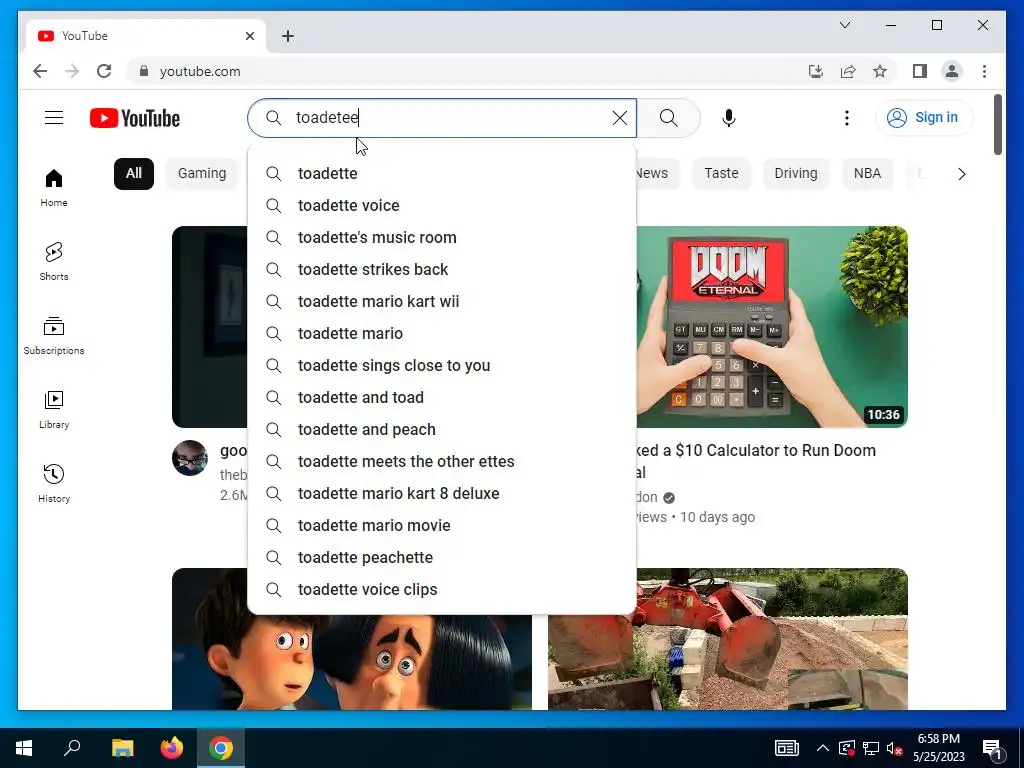Open Library in the sidebar

click(x=54, y=409)
